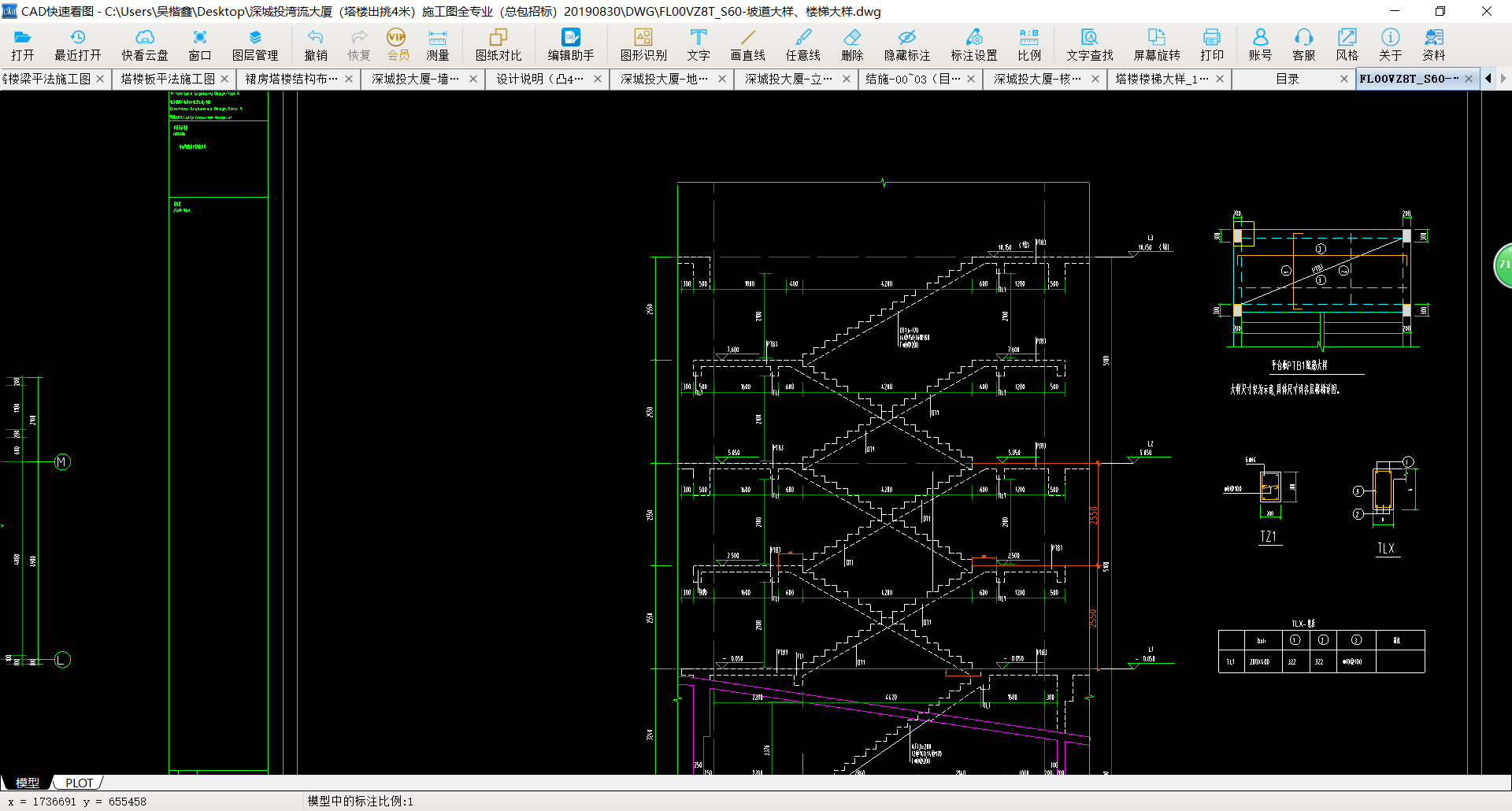The width and height of the screenshot is (1512, 811).
Task: Click the TLX section detail label
Action: coord(1386,549)
